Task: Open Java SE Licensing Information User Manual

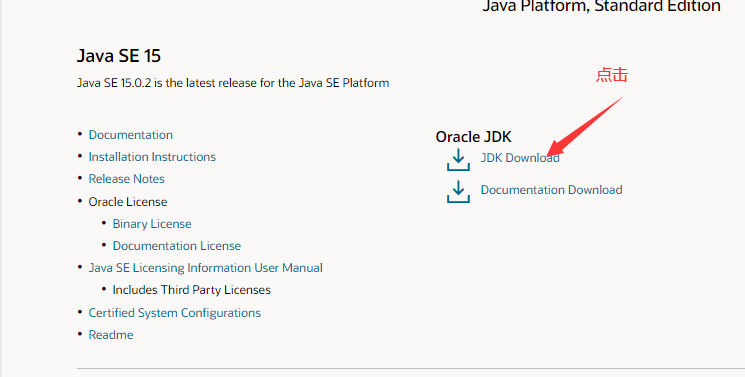Action: click(206, 268)
